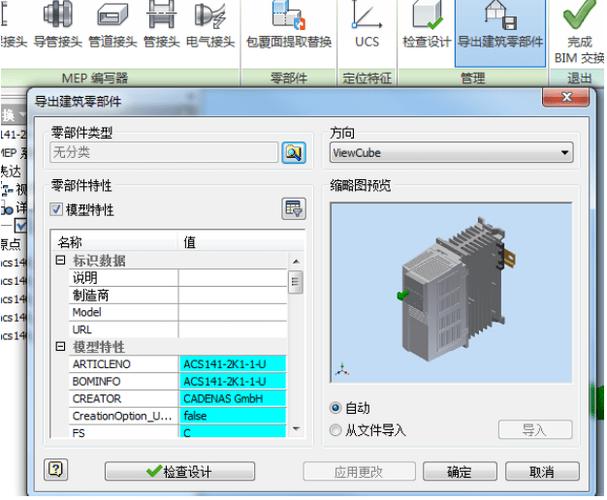Open the 方向 ViewCube dropdown
607x500 pixels.
point(451,153)
